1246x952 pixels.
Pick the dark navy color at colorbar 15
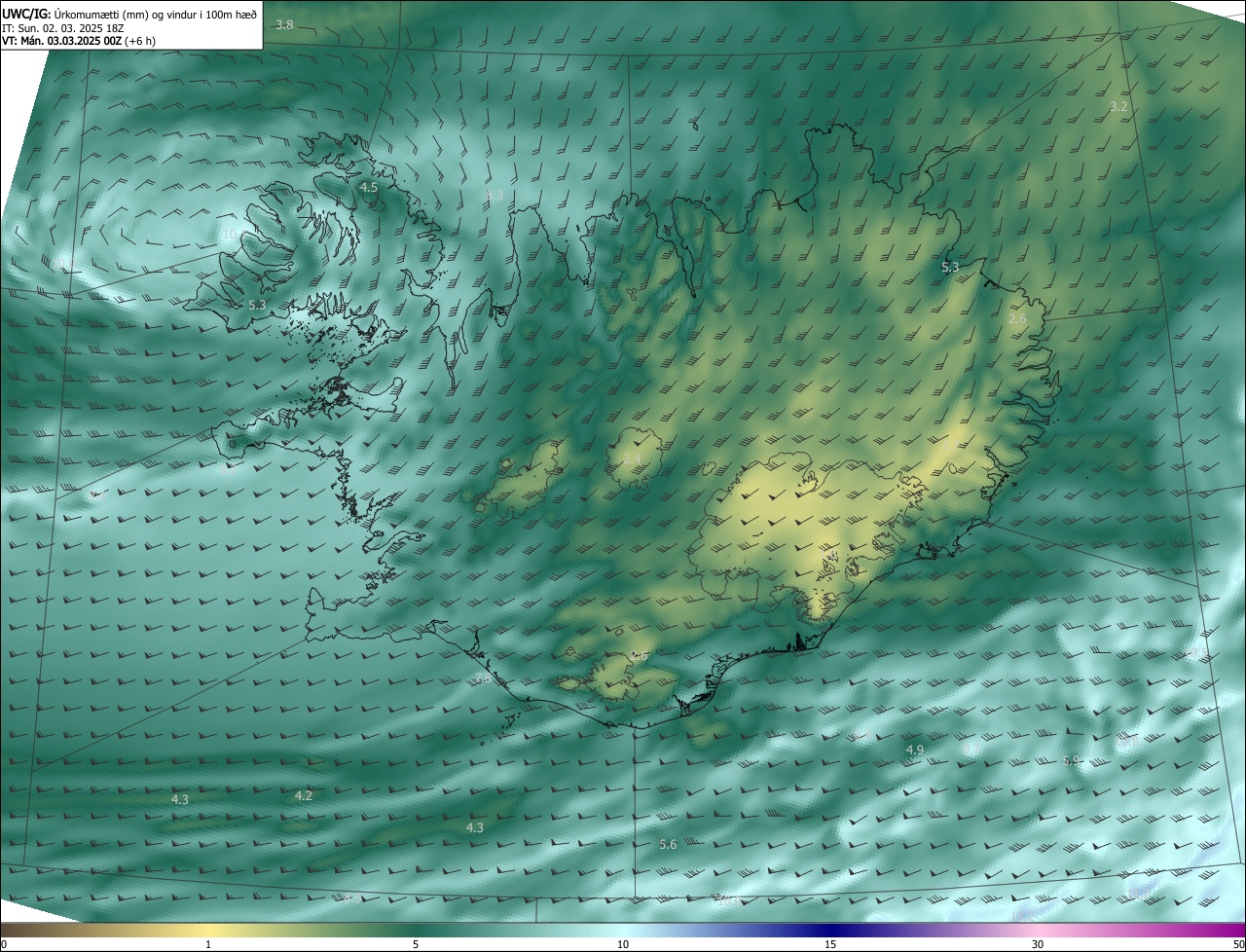(x=830, y=930)
